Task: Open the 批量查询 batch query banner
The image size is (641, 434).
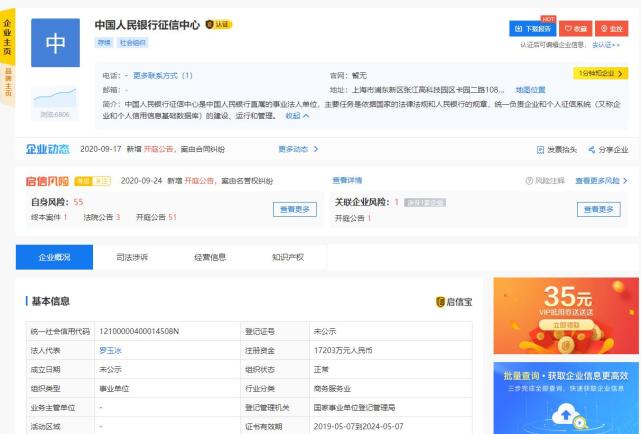Action: (566, 398)
